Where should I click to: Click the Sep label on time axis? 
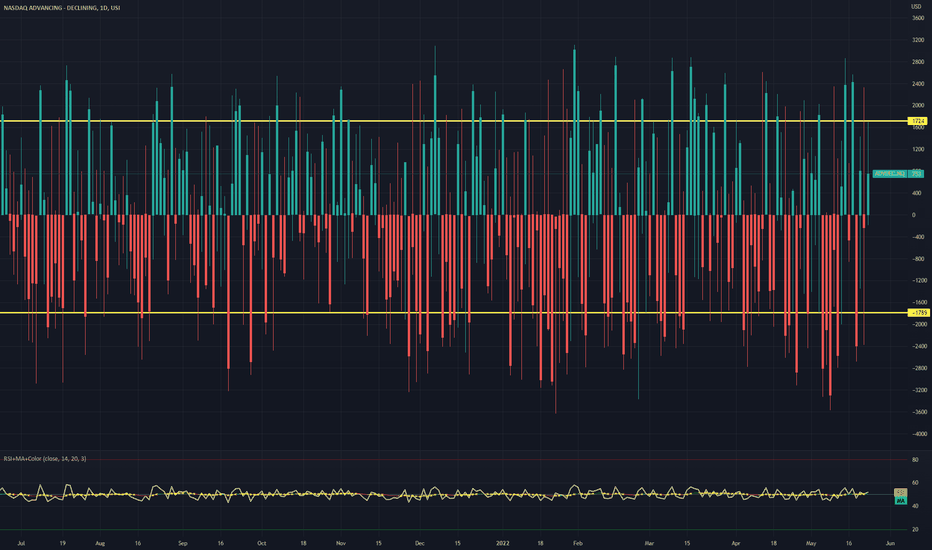(182, 543)
